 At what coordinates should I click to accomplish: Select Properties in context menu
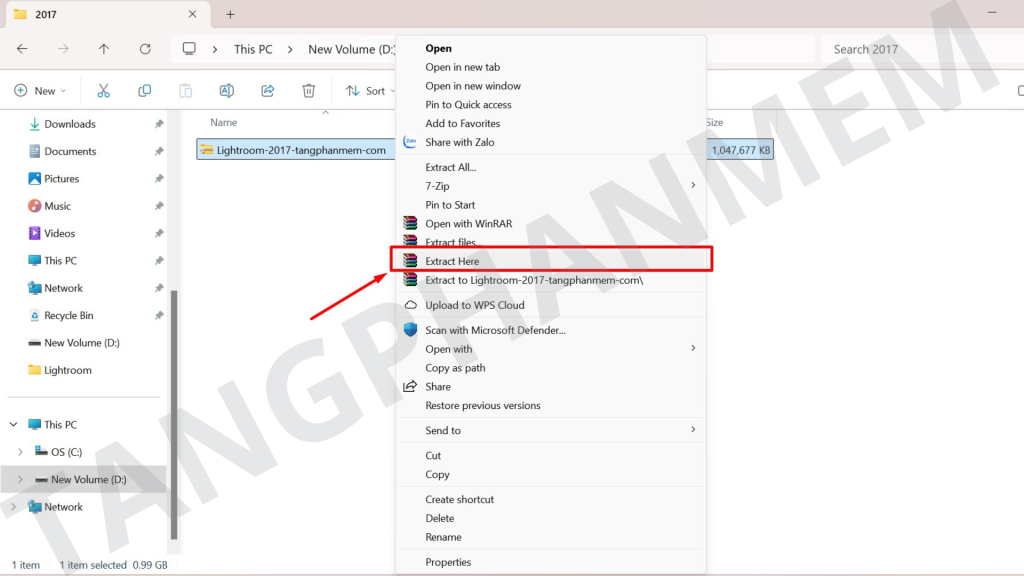447,562
